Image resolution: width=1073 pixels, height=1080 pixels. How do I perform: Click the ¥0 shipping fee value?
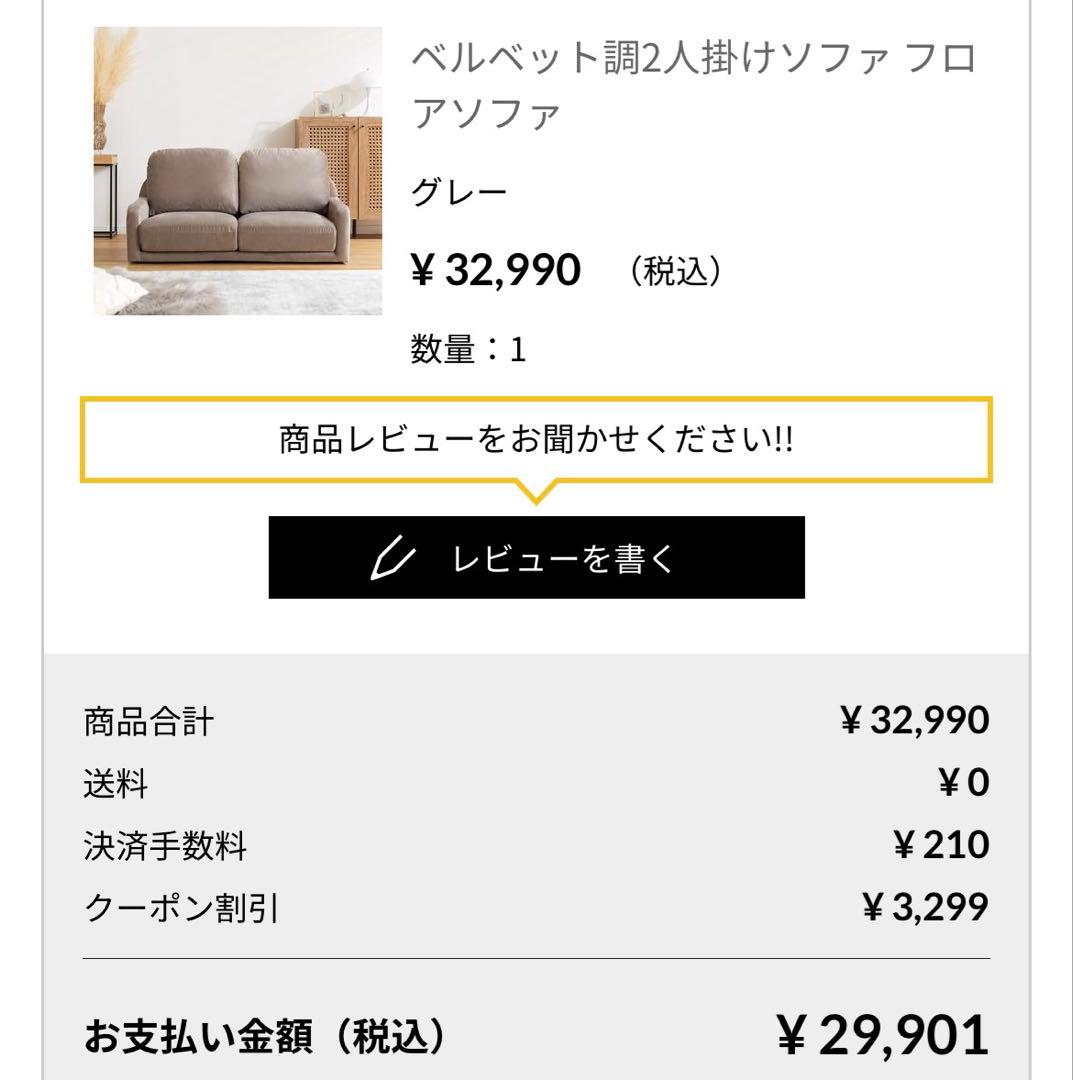pyautogui.click(x=964, y=783)
